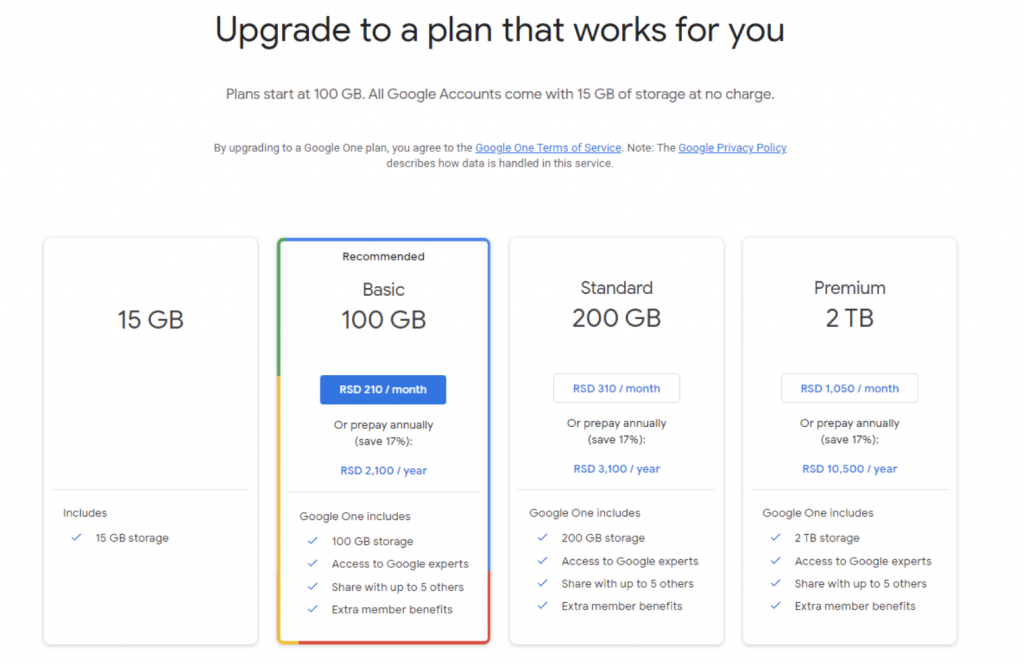Click Basic plan's Access to Google experts checkmark
This screenshot has width=1024, height=665.
point(313,564)
